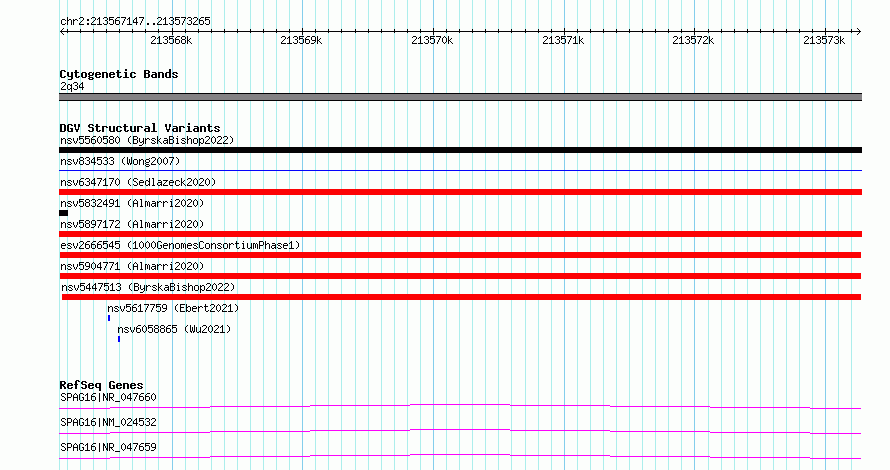Select the magenta SPAG16|NM_024532 intron line
Viewport: 890px width, 470px height.
click(460, 431)
